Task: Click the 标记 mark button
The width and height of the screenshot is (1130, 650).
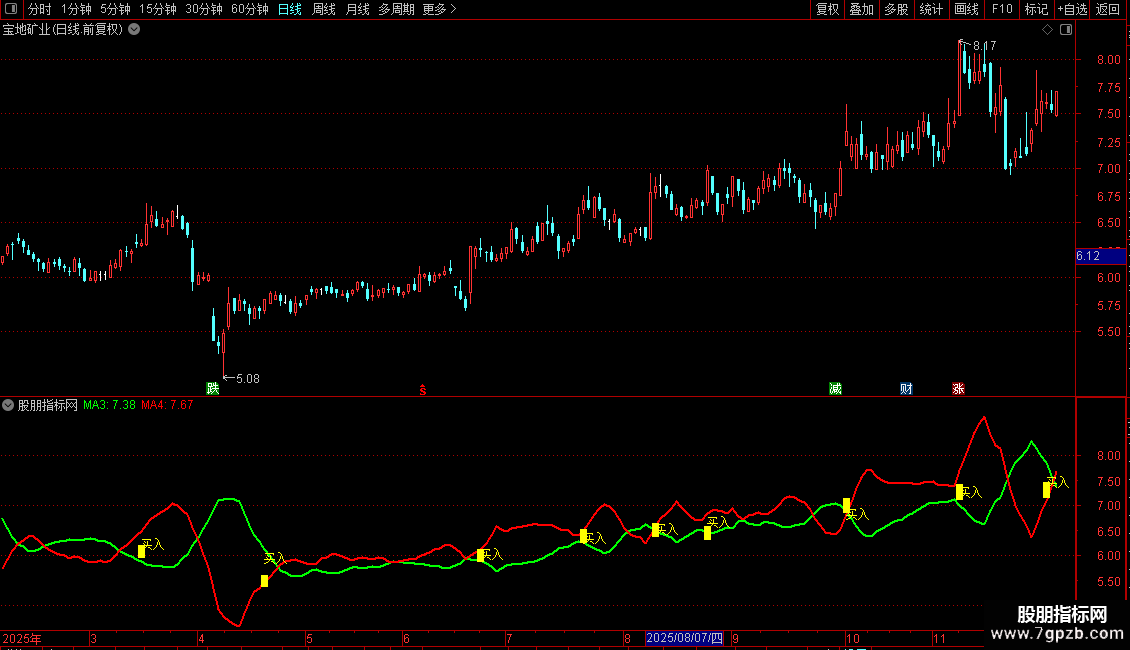Action: (x=1036, y=9)
